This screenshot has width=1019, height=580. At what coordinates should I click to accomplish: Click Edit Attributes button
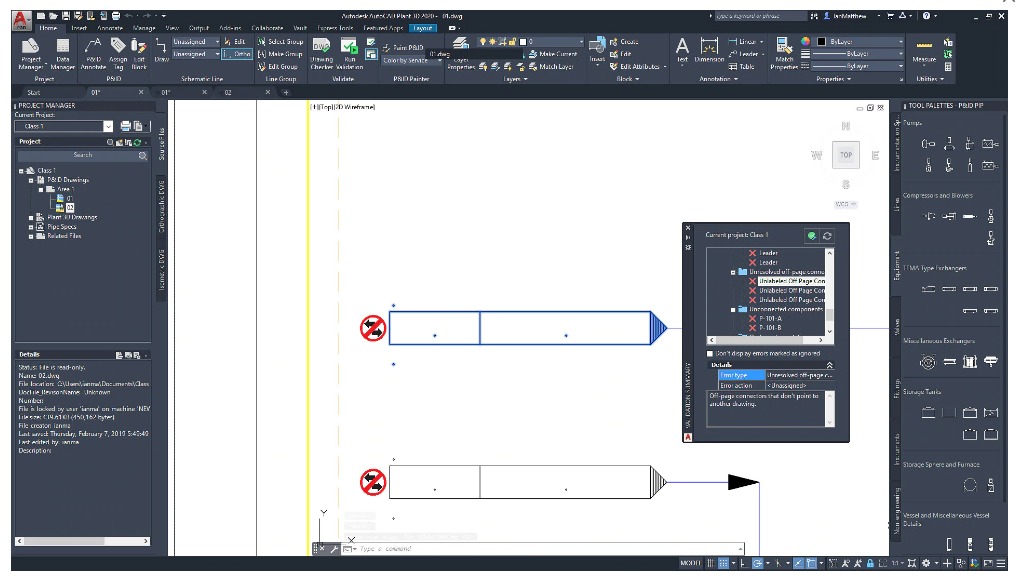(x=638, y=66)
